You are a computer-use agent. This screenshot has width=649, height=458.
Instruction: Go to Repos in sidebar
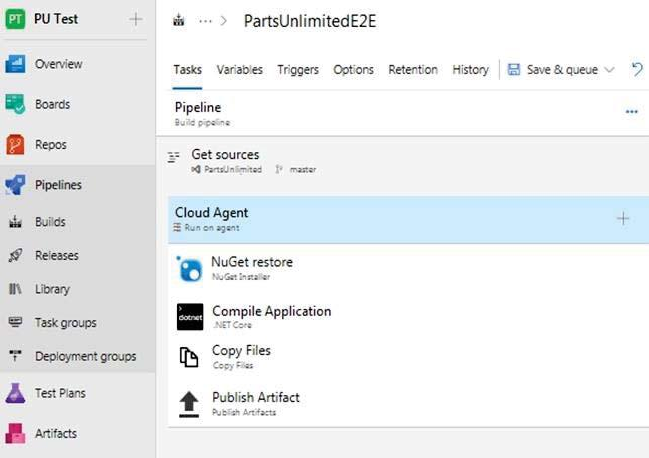click(x=51, y=145)
